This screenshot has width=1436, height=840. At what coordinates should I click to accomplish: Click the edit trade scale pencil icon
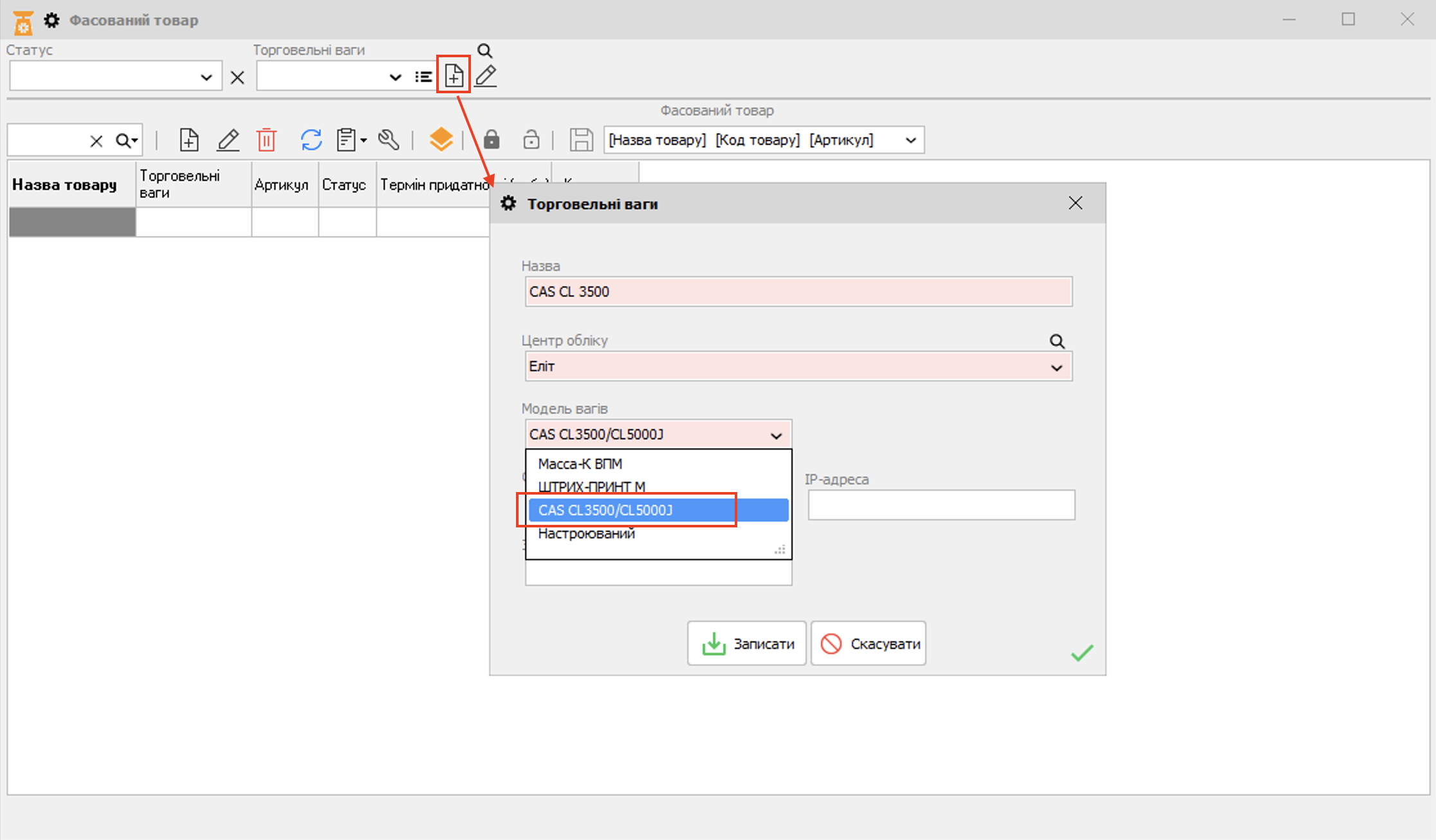(486, 76)
